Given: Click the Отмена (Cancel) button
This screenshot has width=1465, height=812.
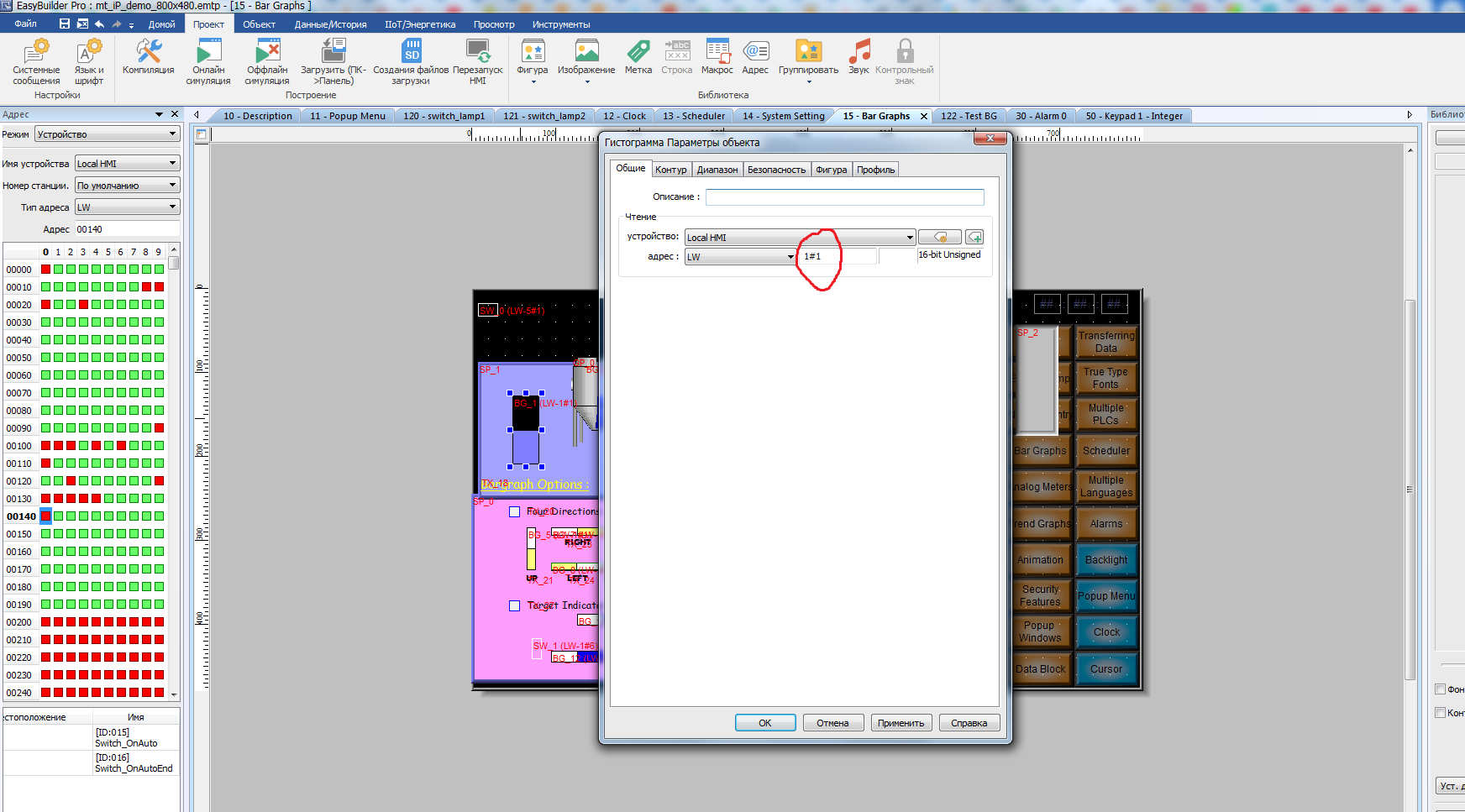Looking at the screenshot, I should click(x=833, y=723).
